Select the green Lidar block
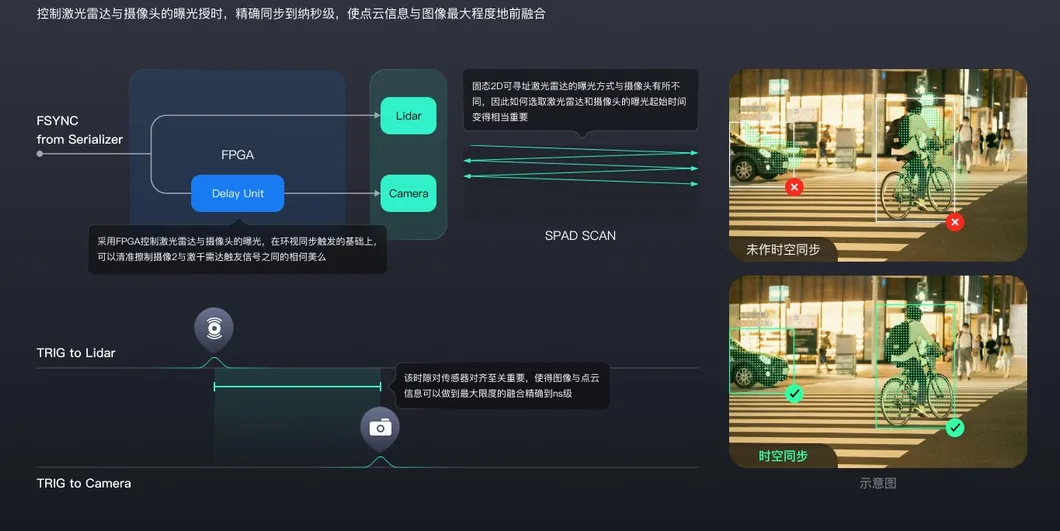 point(408,116)
